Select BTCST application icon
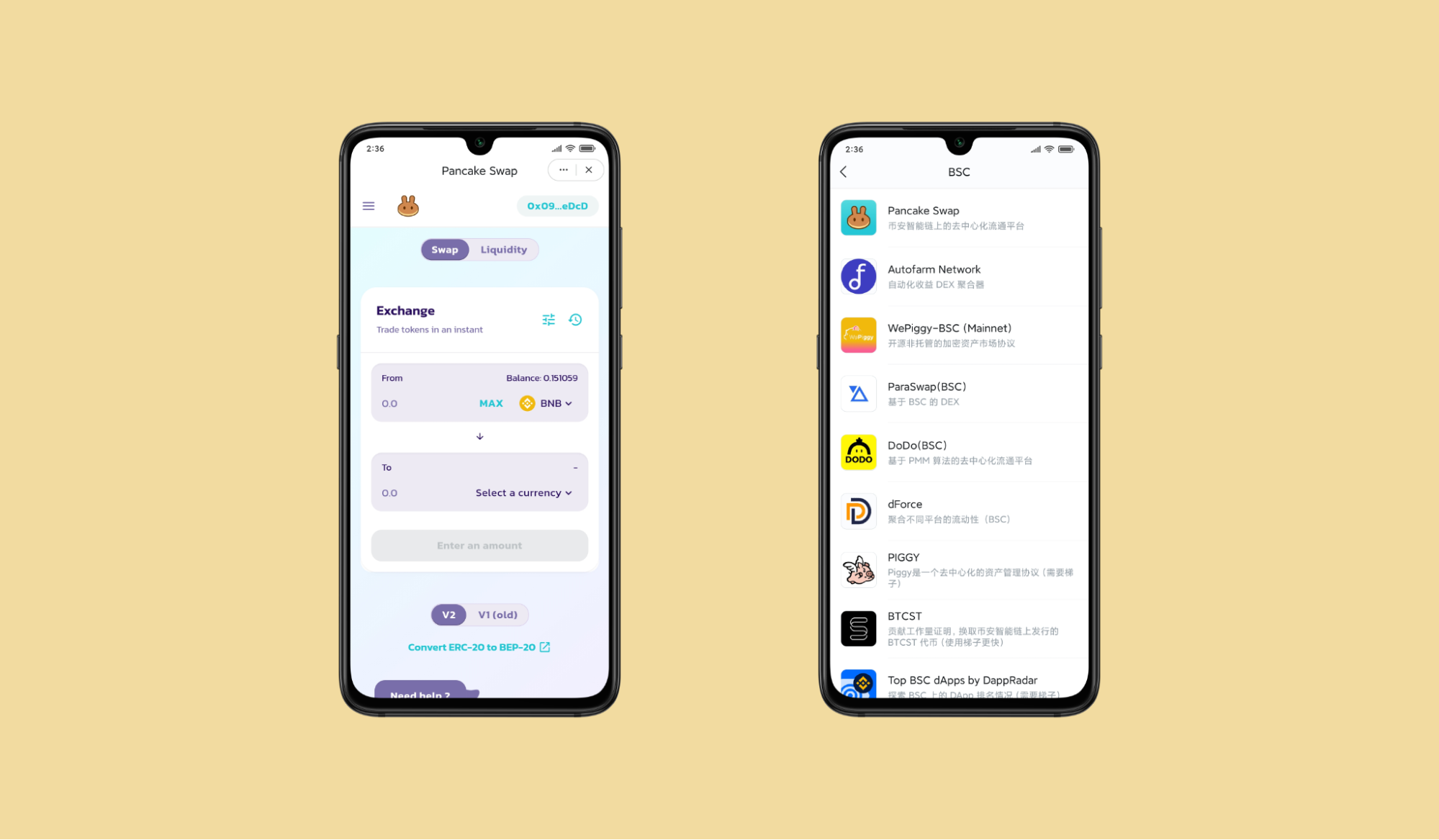The height and width of the screenshot is (840, 1439). [x=857, y=627]
